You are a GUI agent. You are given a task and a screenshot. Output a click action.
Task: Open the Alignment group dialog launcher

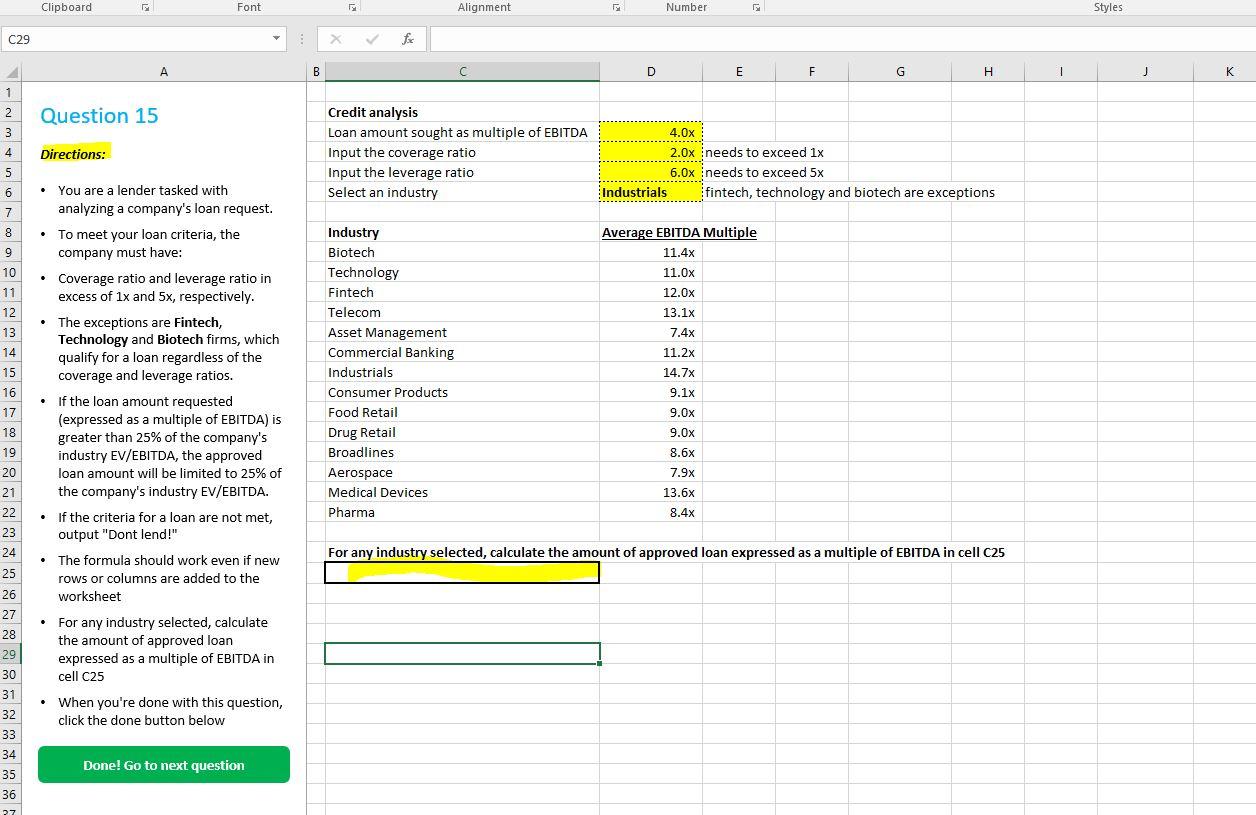(x=616, y=7)
